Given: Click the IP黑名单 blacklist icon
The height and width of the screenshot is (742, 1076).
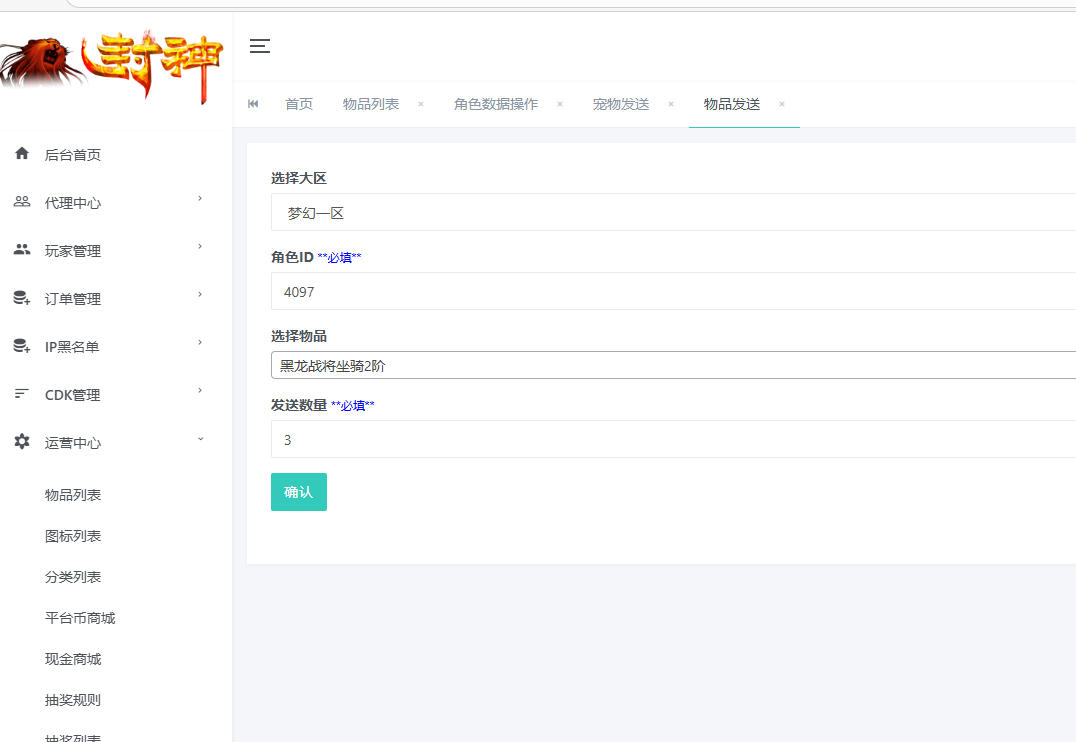Looking at the screenshot, I should coord(22,346).
